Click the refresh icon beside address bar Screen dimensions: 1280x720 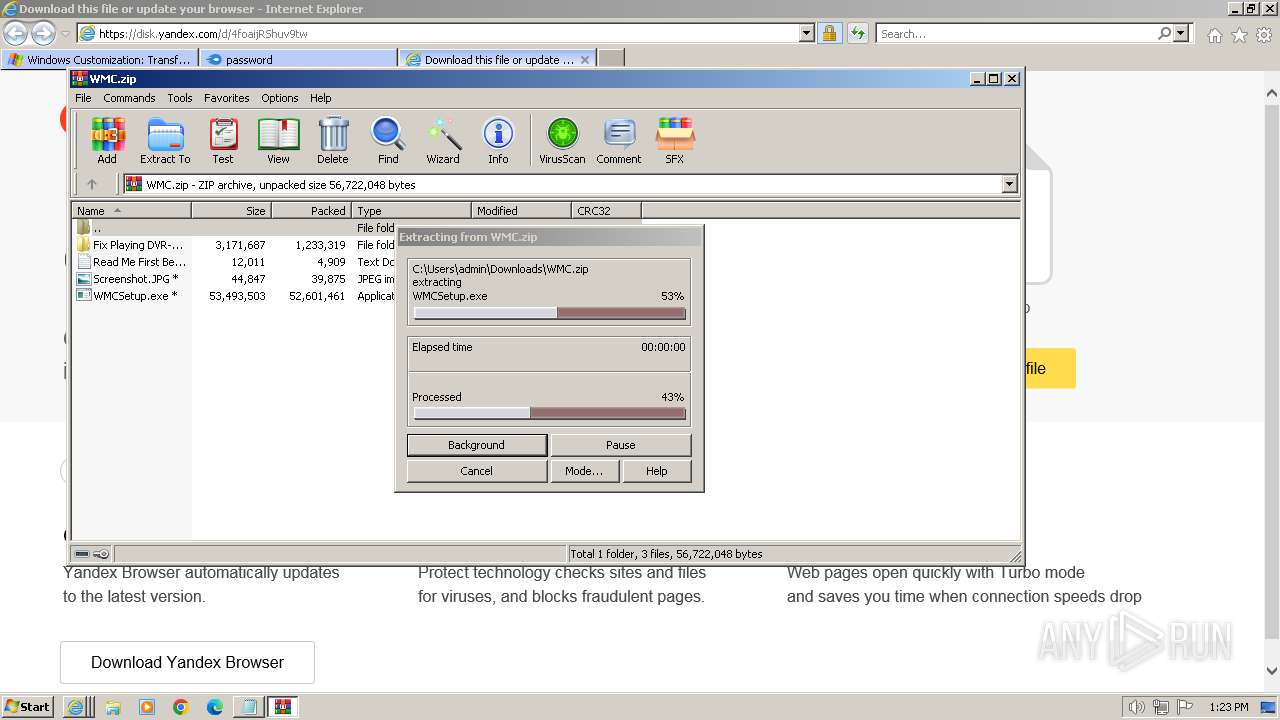[858, 33]
